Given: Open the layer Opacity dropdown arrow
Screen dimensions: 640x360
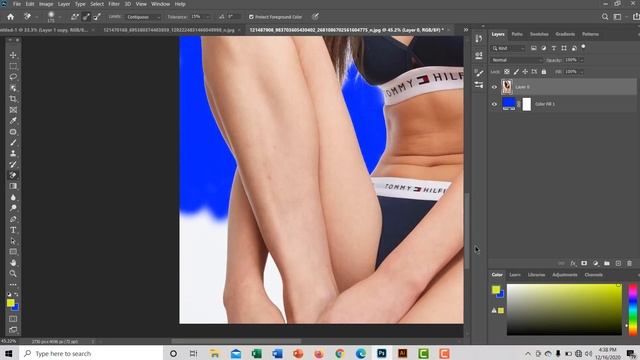Looking at the screenshot, I should [x=582, y=60].
